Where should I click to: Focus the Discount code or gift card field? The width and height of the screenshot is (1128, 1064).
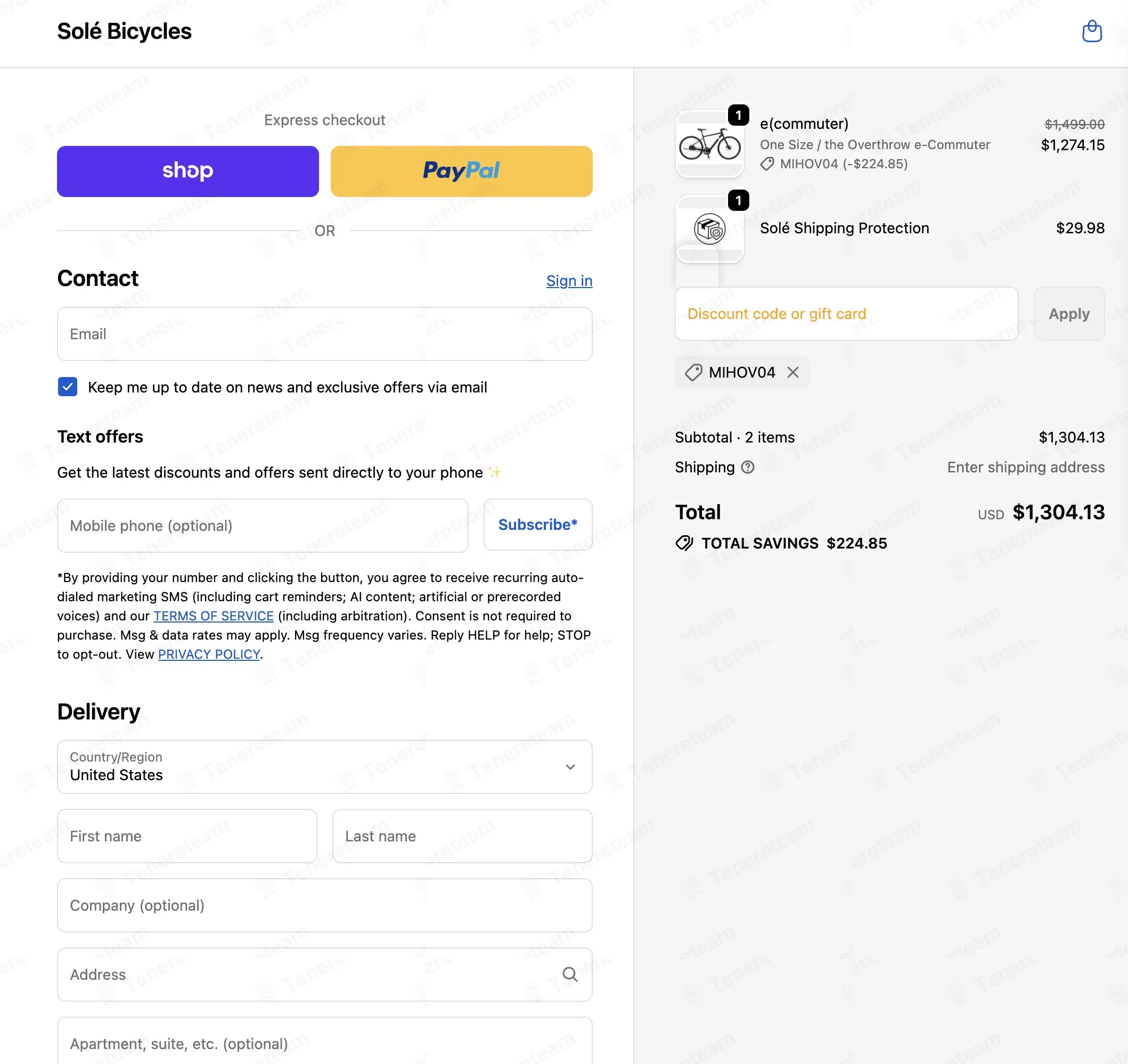pos(847,314)
